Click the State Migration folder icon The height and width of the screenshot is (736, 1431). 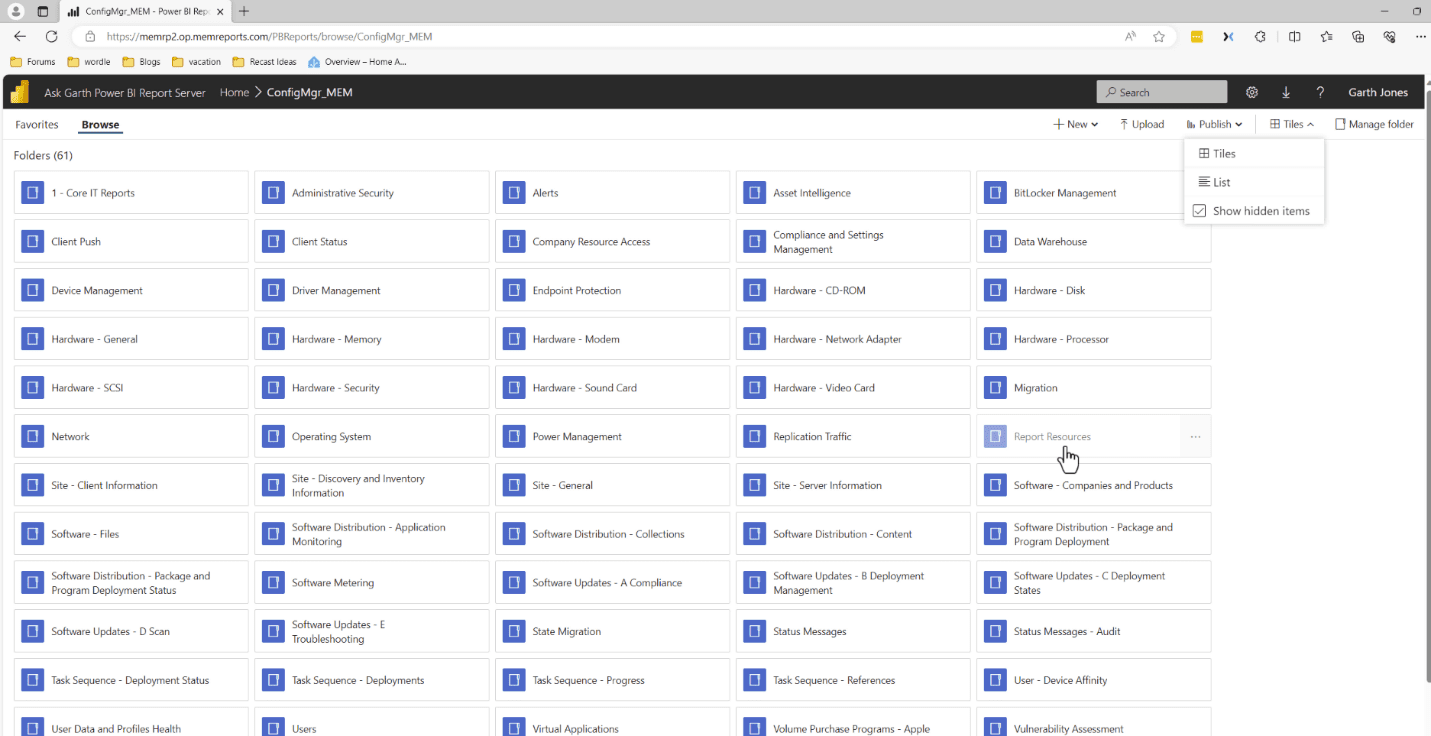tap(514, 632)
